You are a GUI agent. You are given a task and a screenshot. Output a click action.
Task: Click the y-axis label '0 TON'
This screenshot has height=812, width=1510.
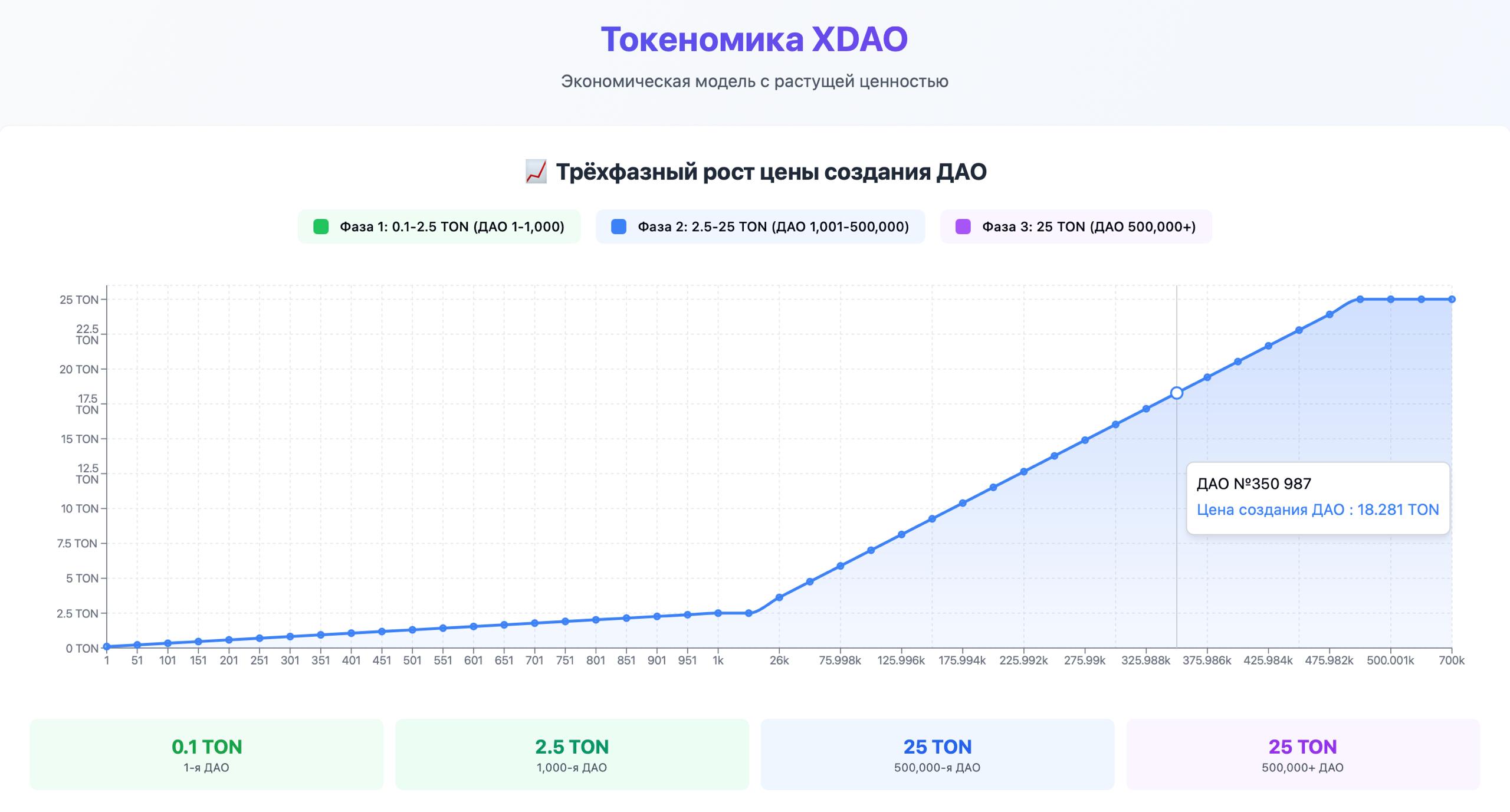[82, 648]
